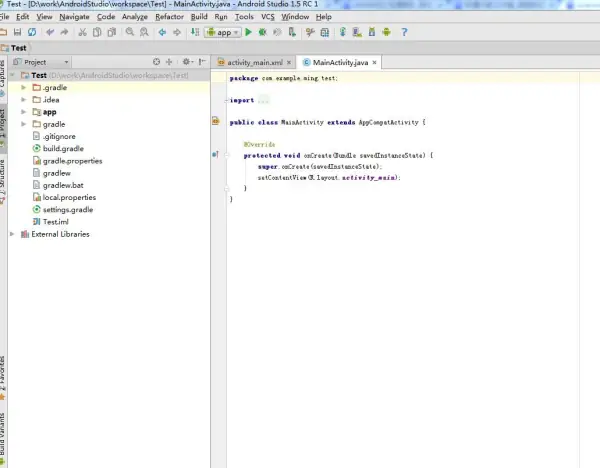Open the Project view selector dropdown
600x468 pixels.
41,62
